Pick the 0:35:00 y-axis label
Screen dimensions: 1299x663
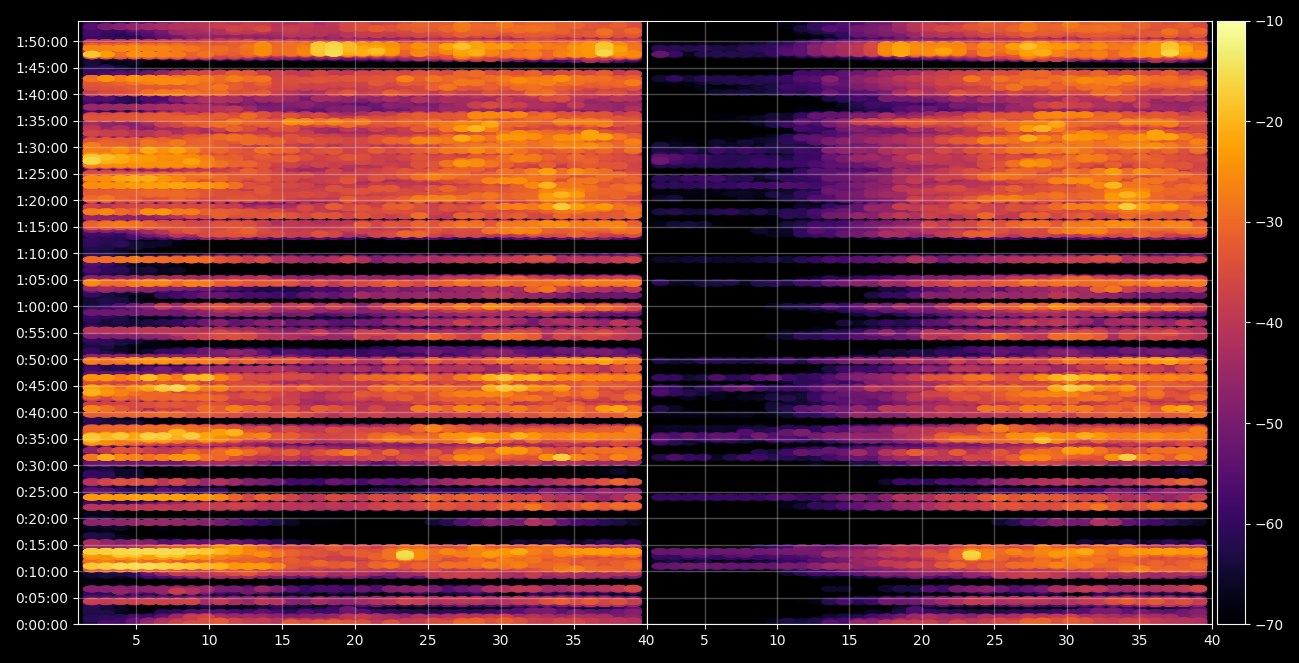point(43,439)
